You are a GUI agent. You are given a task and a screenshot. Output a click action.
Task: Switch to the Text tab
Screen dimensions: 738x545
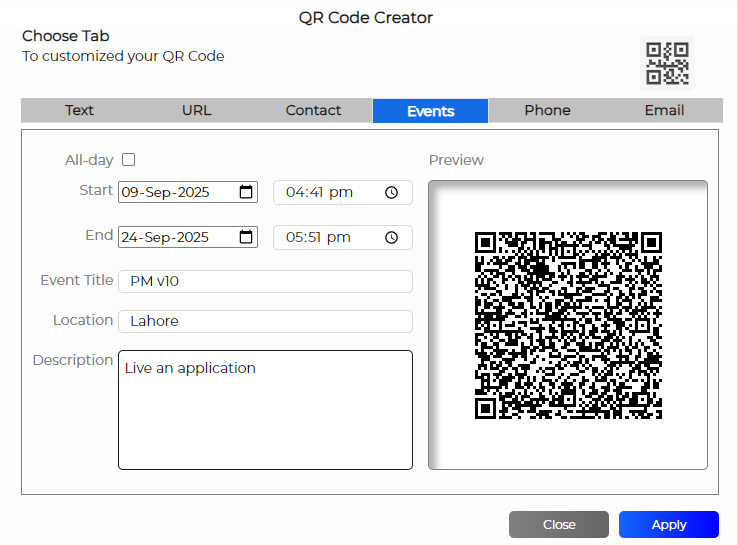79,110
